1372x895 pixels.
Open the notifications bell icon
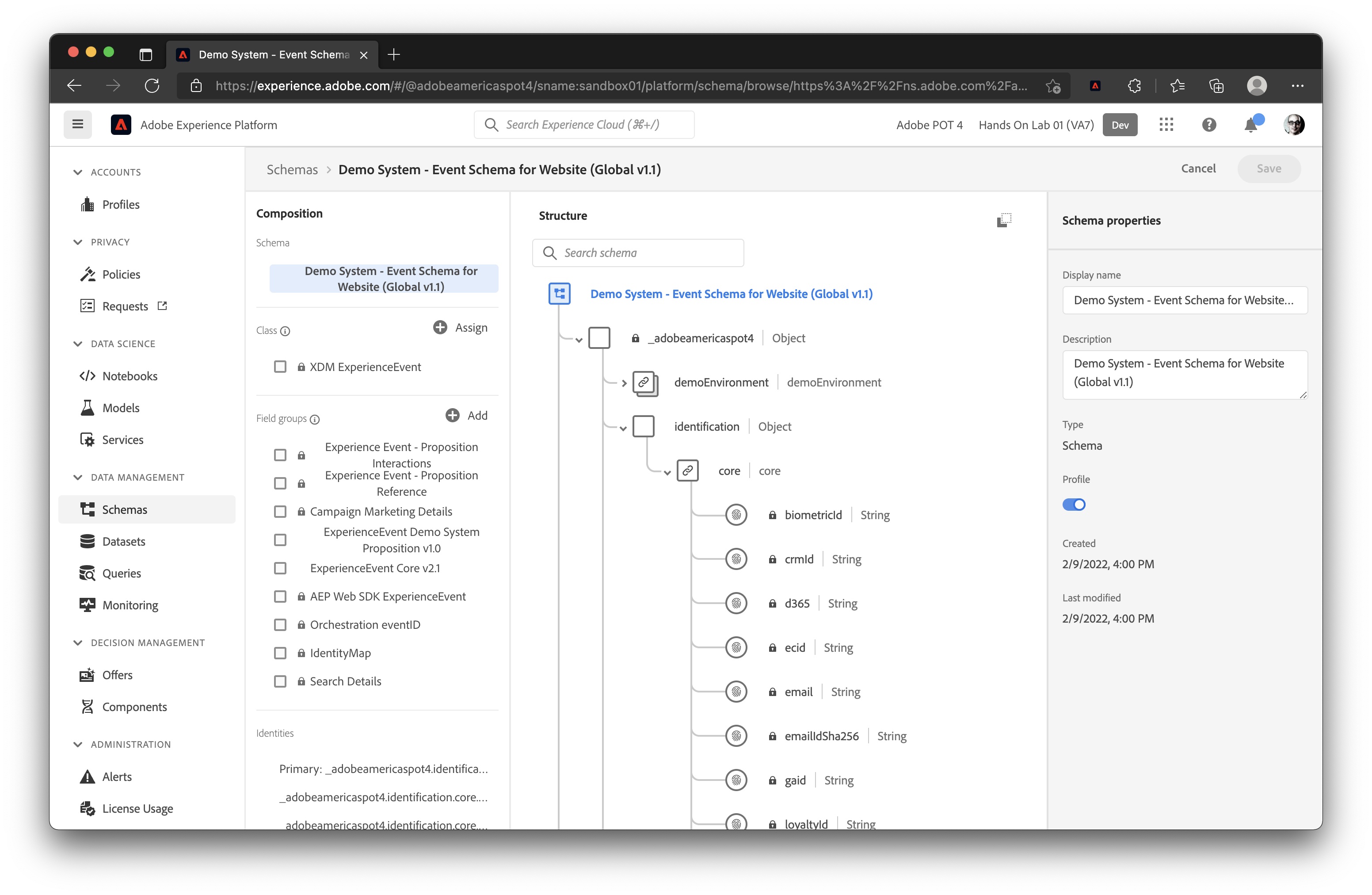click(1250, 125)
